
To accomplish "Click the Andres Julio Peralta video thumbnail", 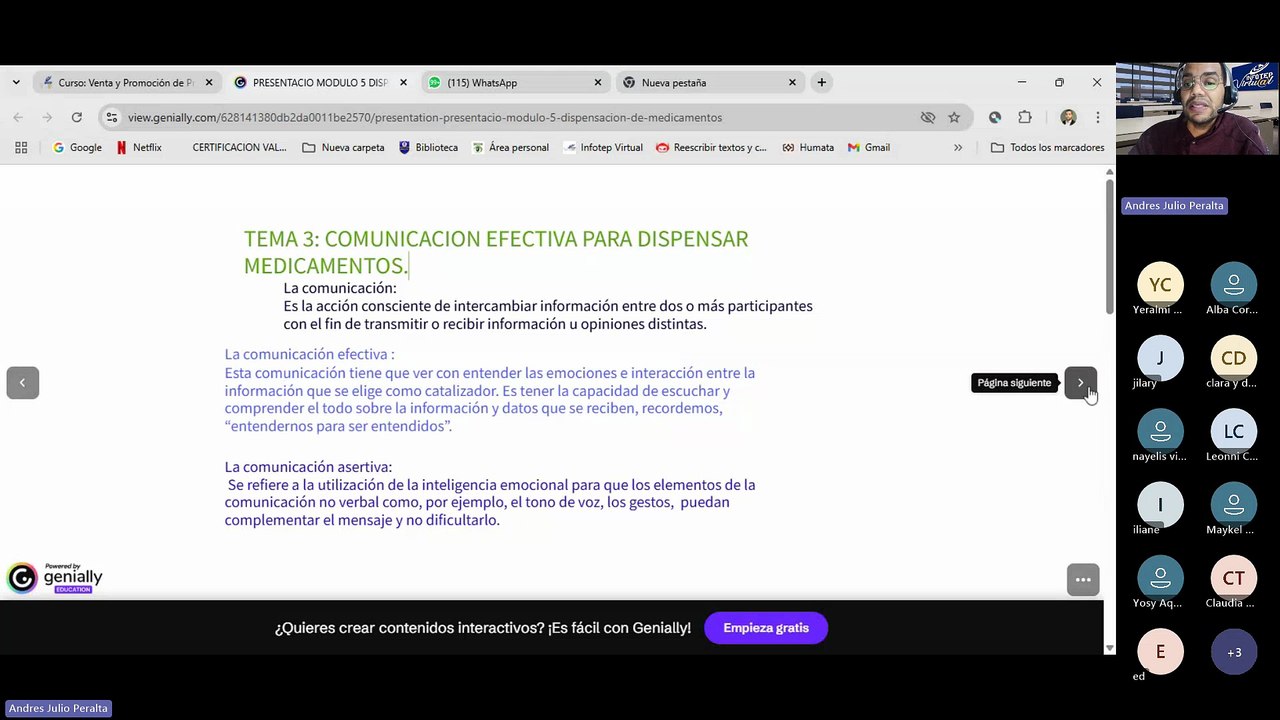I will (1198, 108).
